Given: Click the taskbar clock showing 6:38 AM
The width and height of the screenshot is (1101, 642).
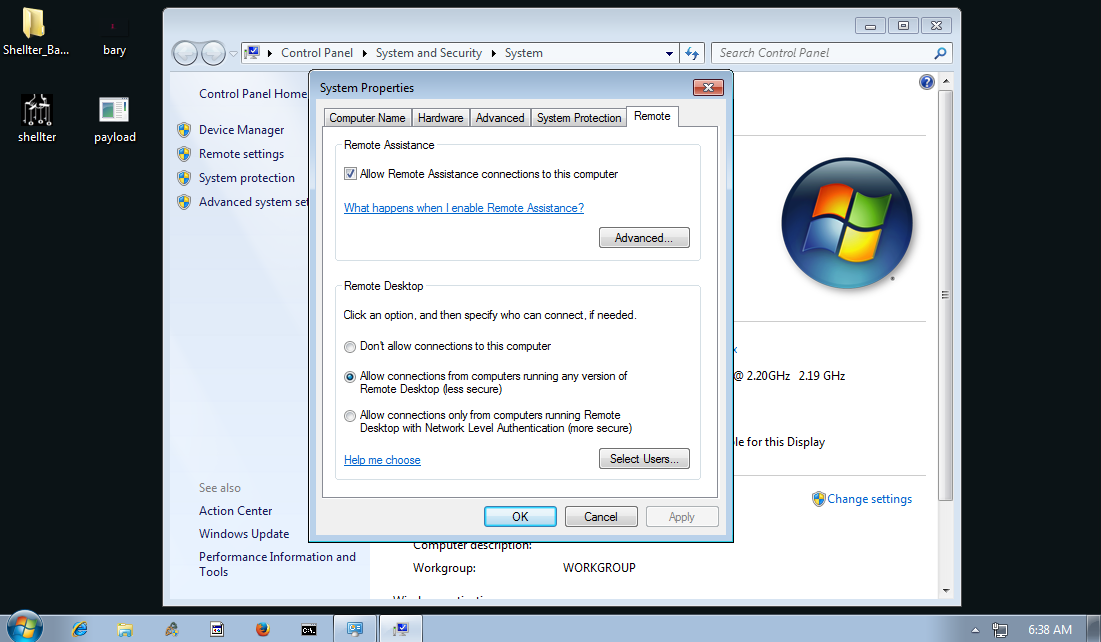Looking at the screenshot, I should [1050, 630].
